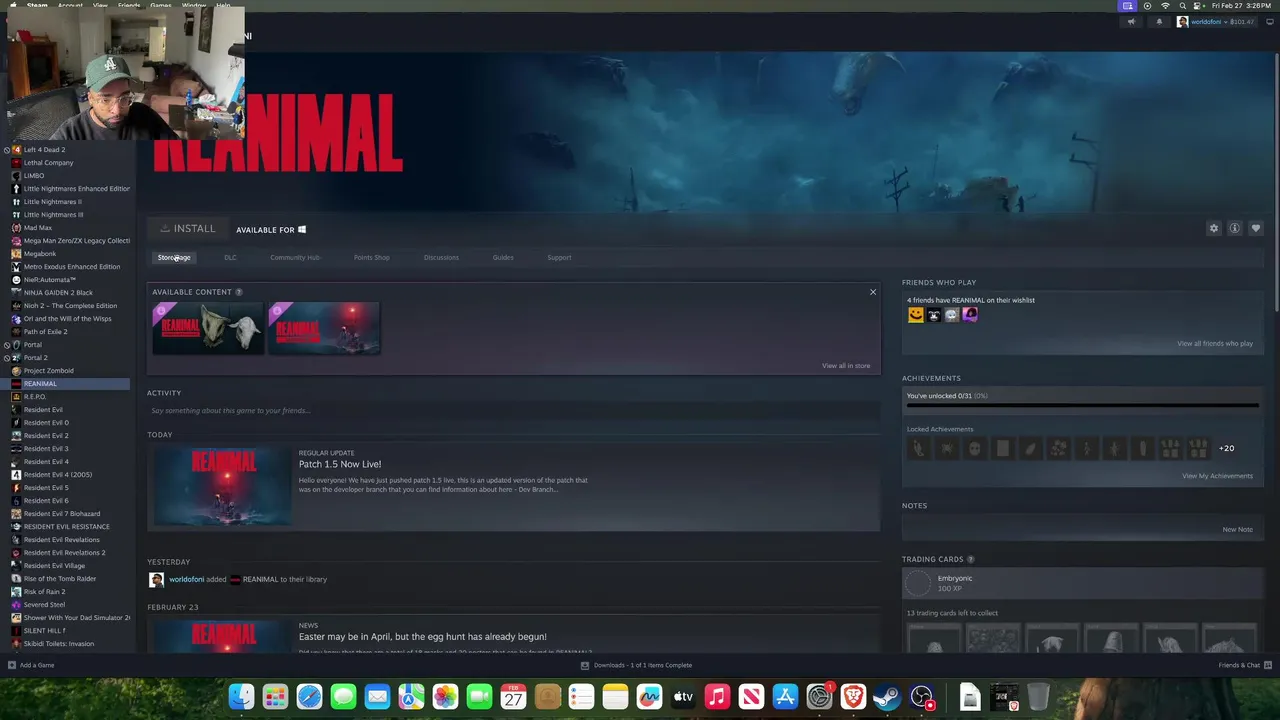
Task: Focus the Say something about this game field
Action: [x=513, y=411]
